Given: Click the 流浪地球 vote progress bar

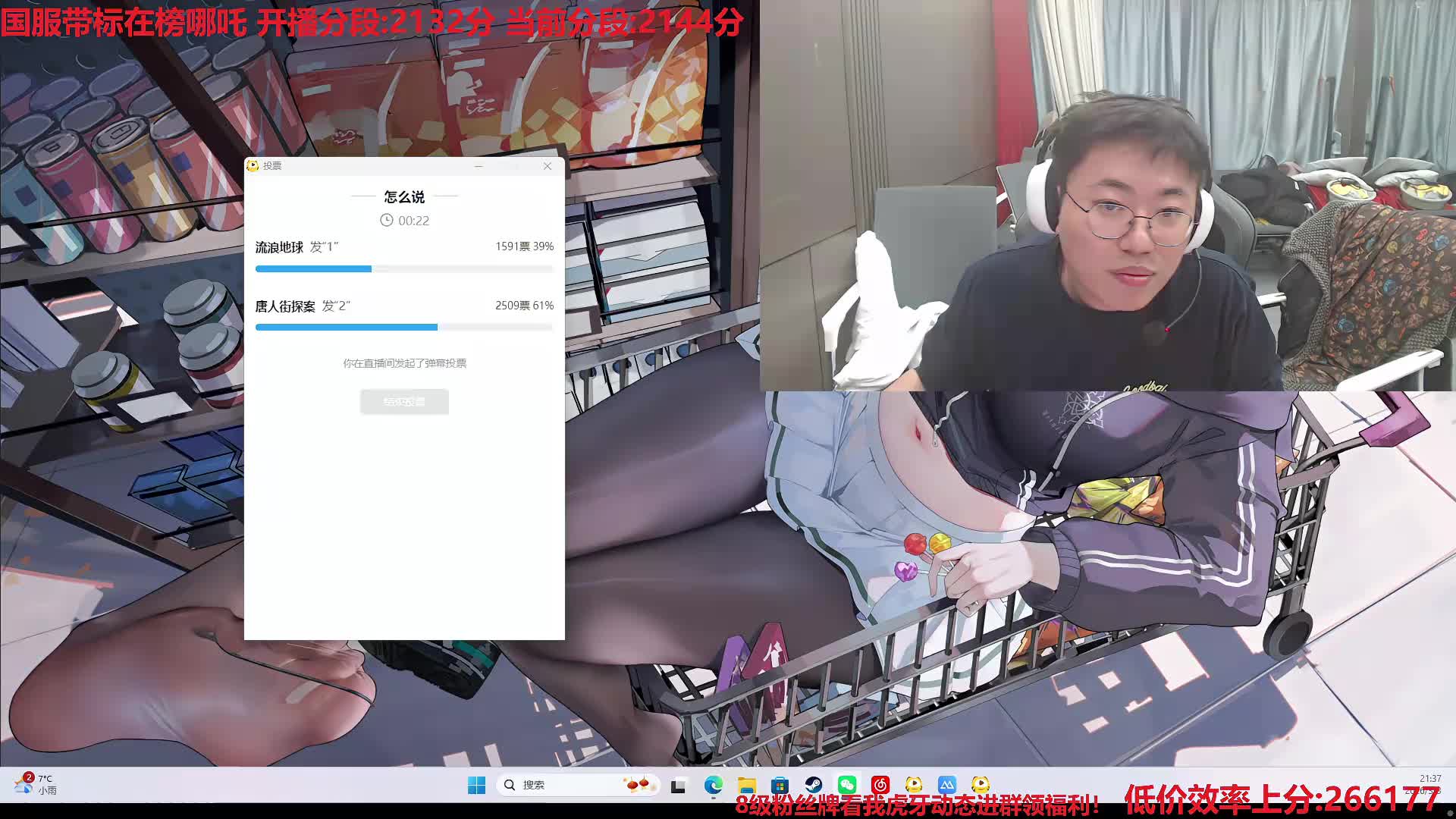Looking at the screenshot, I should (x=404, y=268).
